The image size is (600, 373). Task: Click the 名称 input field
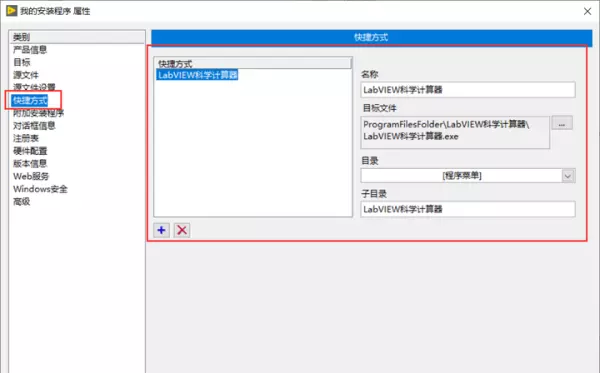pos(468,90)
